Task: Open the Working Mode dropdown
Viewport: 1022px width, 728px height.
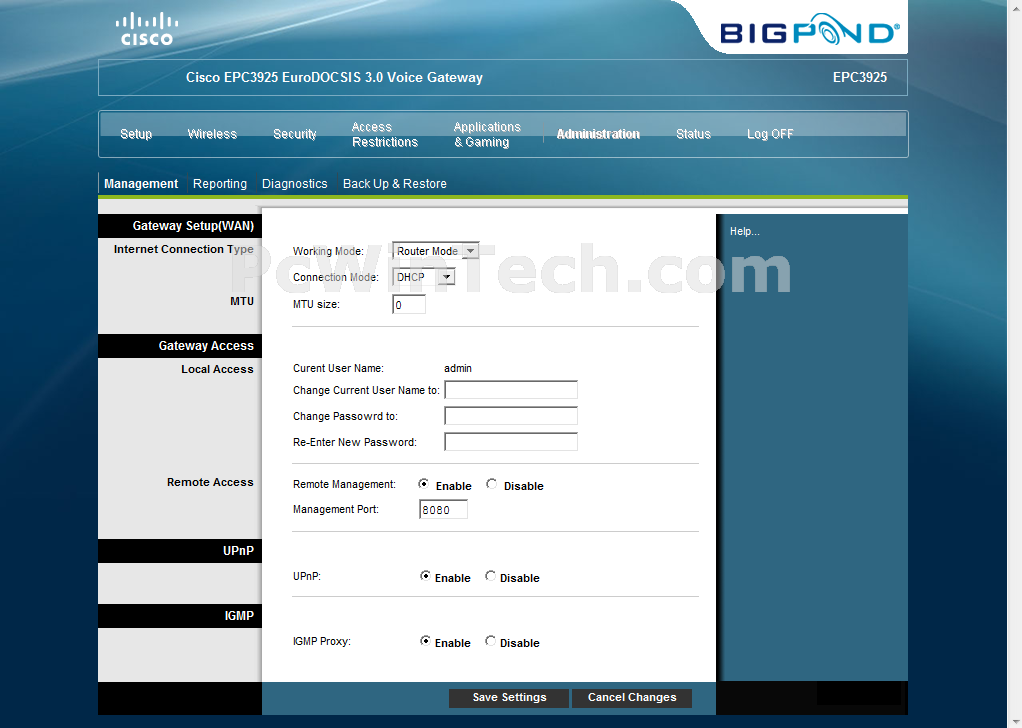Action: pyautogui.click(x=435, y=251)
